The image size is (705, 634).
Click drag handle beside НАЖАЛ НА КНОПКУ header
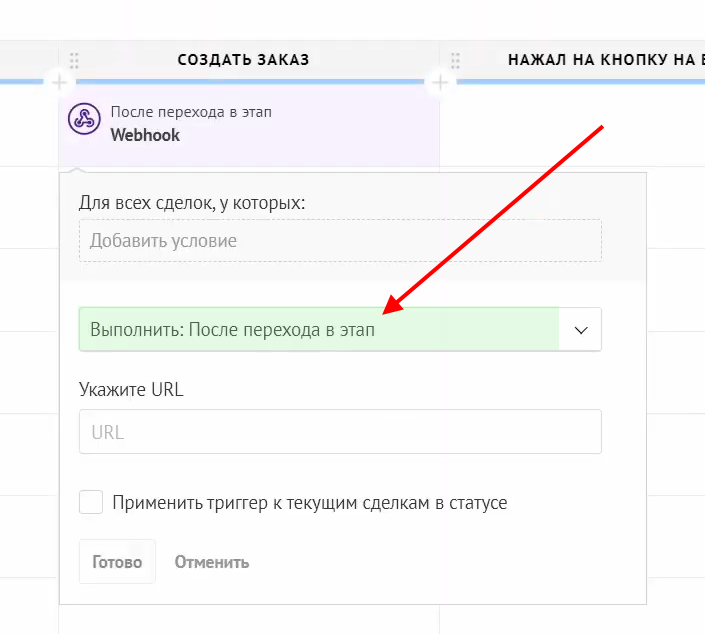tap(455, 61)
